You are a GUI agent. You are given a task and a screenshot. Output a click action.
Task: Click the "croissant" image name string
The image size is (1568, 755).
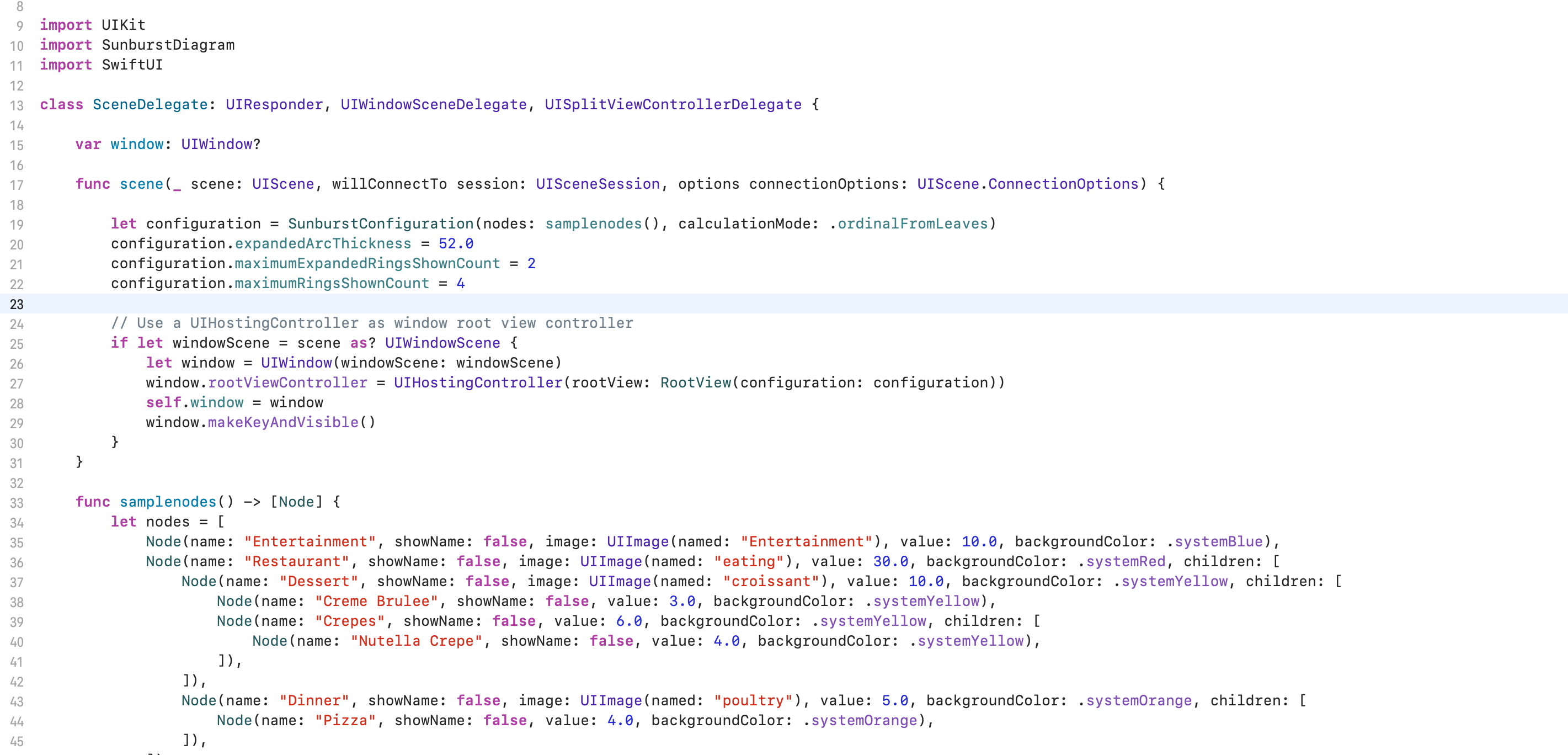click(x=771, y=582)
